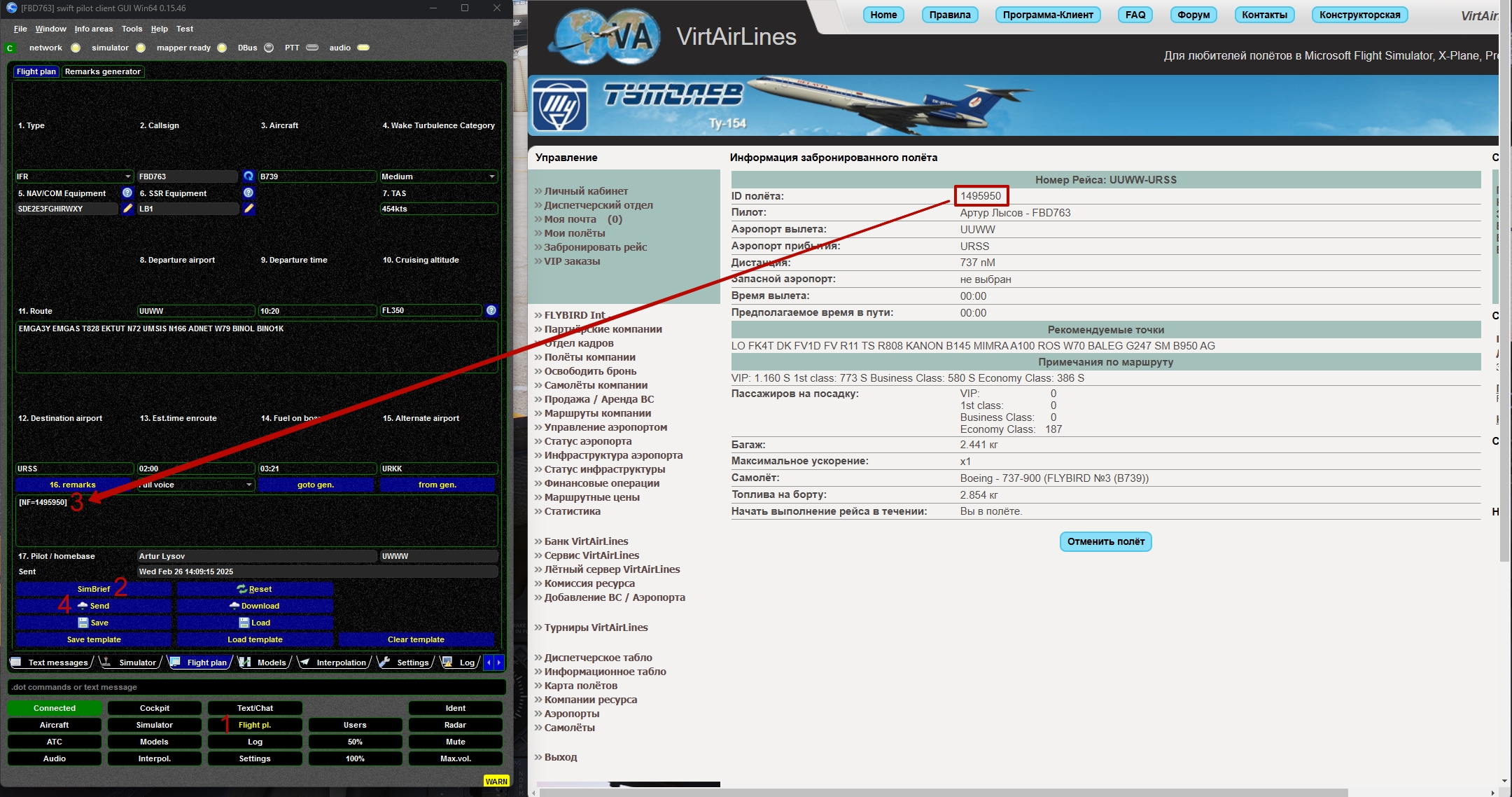The width and height of the screenshot is (1512, 797).
Task: Toggle the Connected network button
Action: click(55, 708)
